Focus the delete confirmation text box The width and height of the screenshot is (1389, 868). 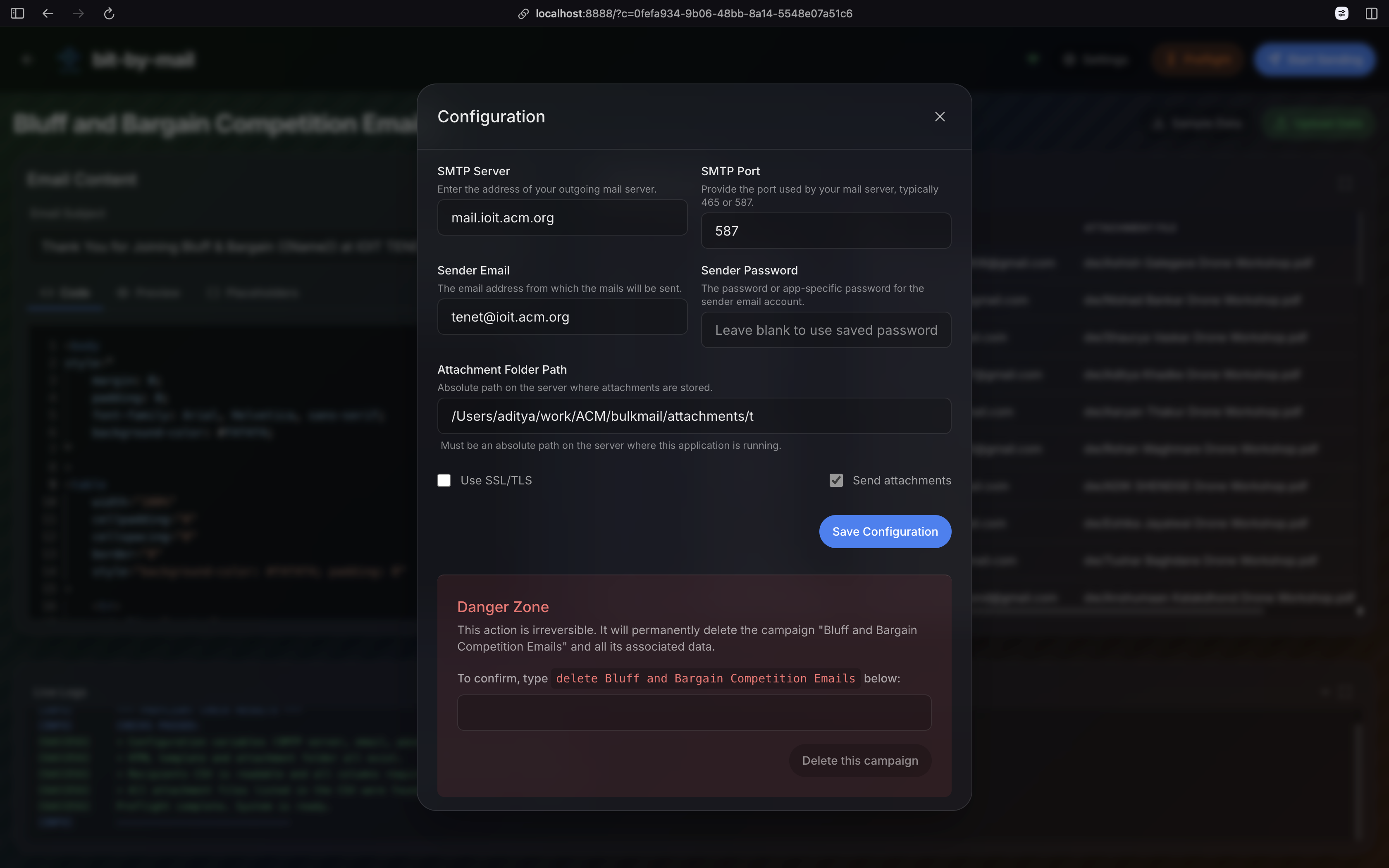pyautogui.click(x=693, y=713)
